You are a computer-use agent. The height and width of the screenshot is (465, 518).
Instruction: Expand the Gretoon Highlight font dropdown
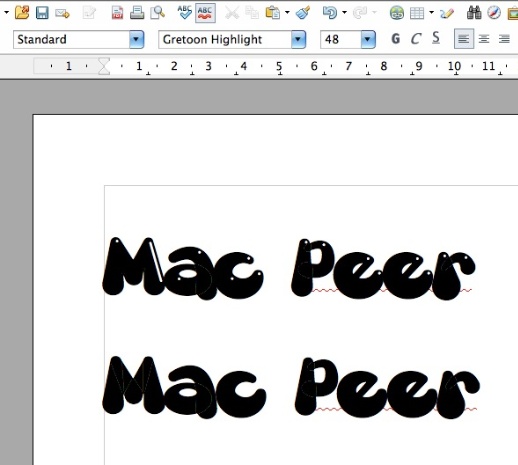point(298,39)
